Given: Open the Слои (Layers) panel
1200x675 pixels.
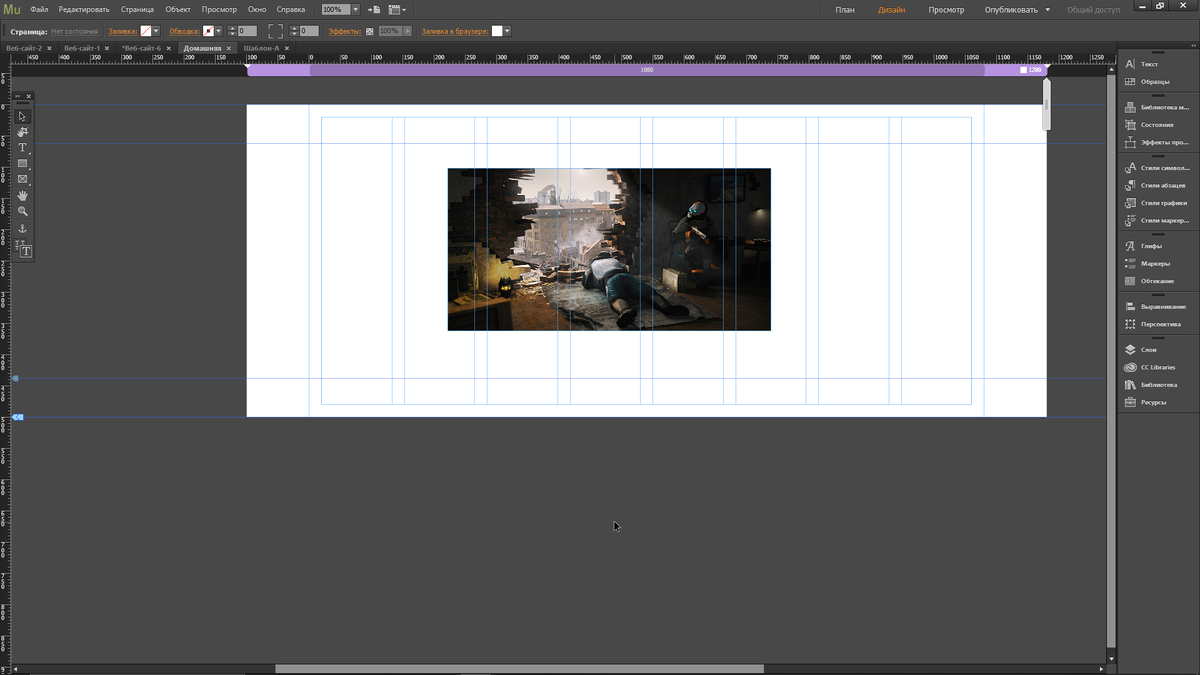Looking at the screenshot, I should coord(1148,350).
